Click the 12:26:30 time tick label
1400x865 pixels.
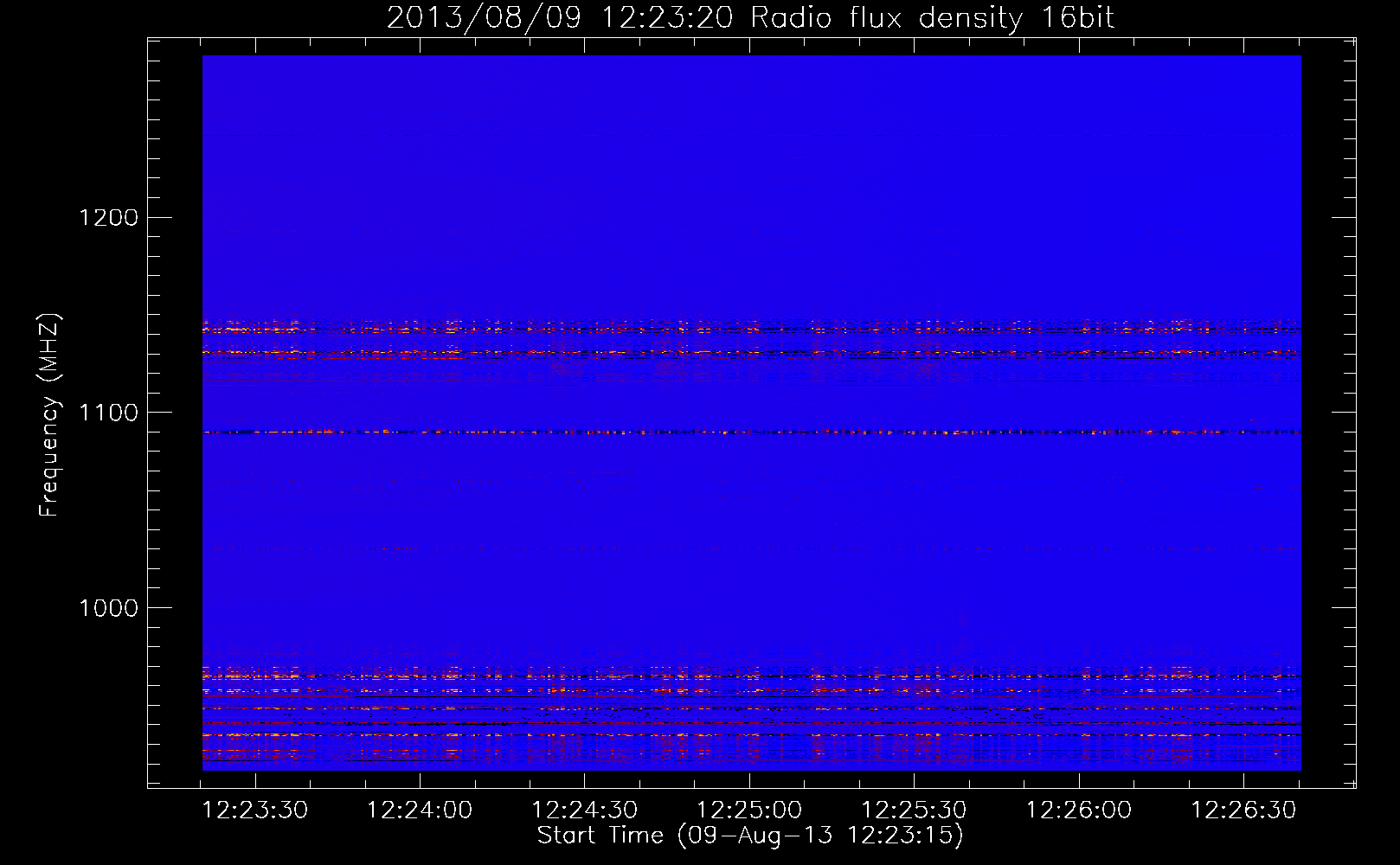coord(1243,811)
